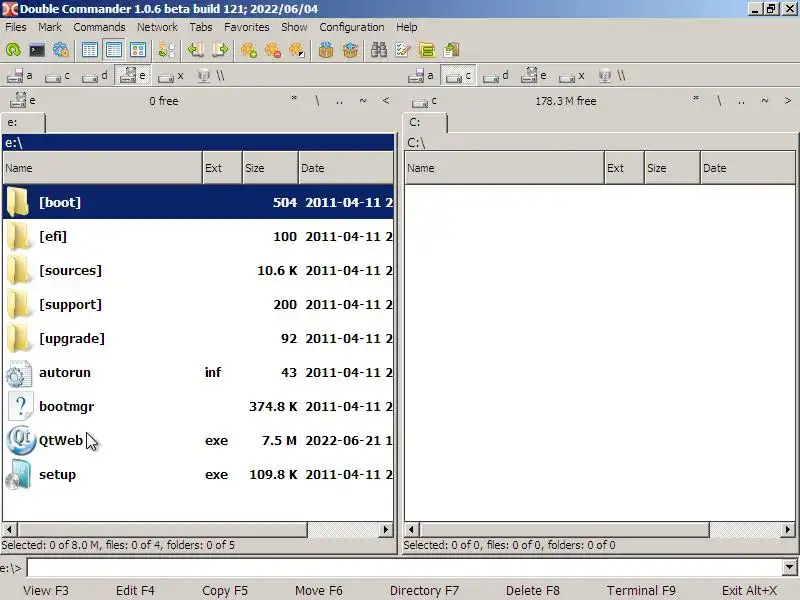Image resolution: width=800 pixels, height=600 pixels.
Task: Open the Files menu
Action: pos(16,27)
